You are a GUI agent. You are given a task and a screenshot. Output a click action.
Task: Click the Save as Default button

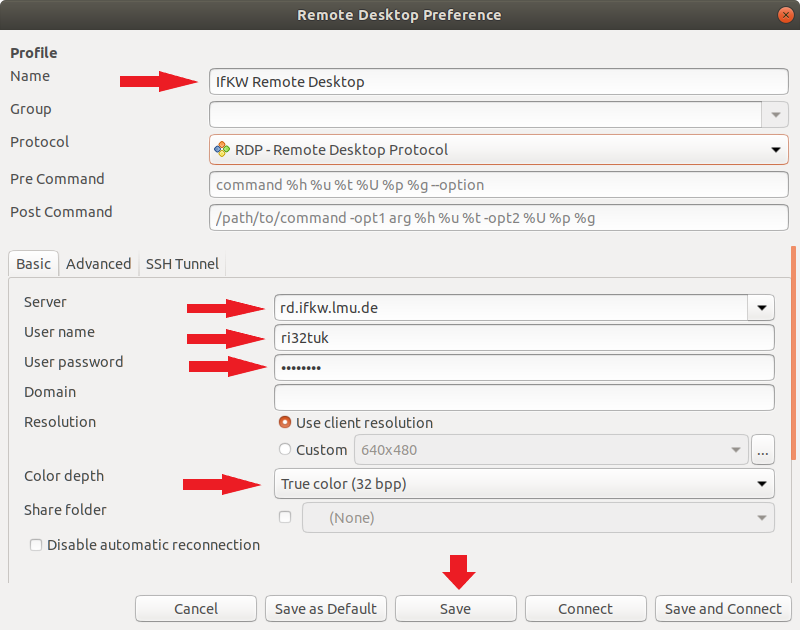[x=326, y=609]
